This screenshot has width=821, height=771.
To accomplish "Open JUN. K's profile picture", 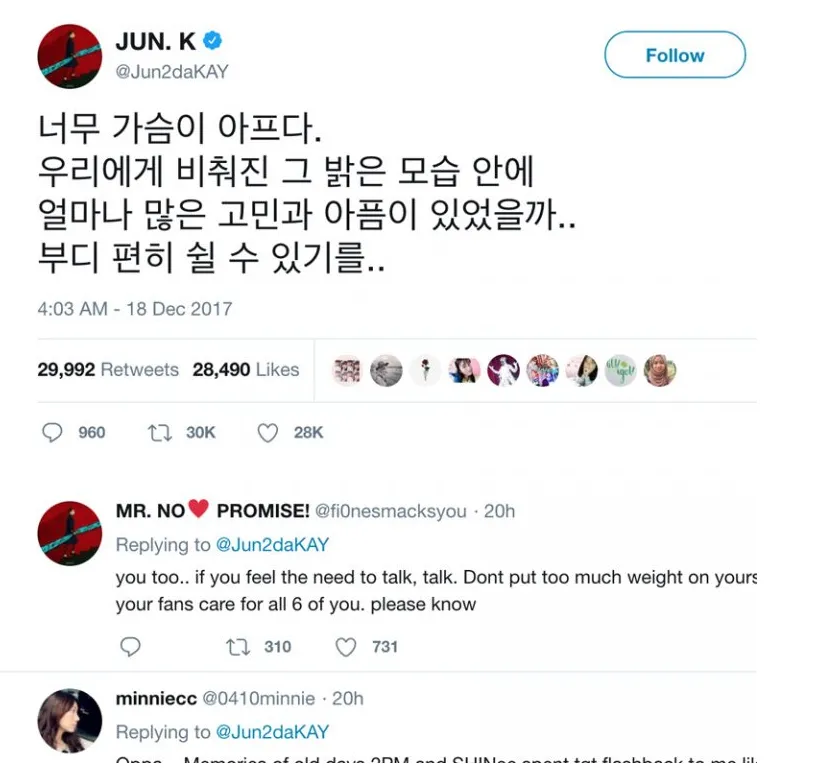I will pos(70,56).
